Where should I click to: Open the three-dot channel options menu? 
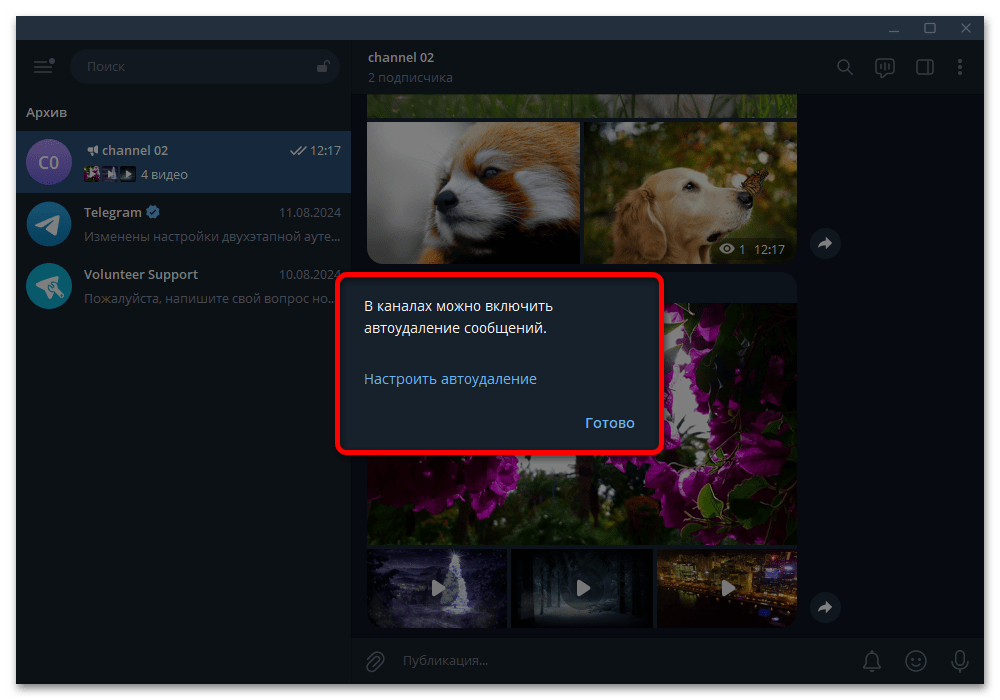click(960, 67)
